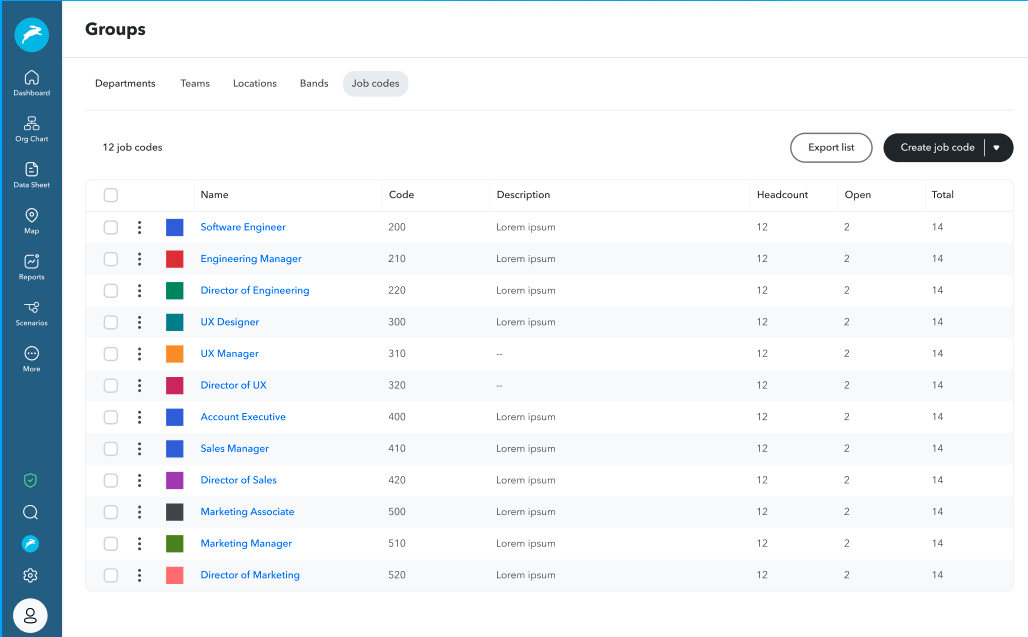
Task: Open the Dashboard from sidebar
Action: (x=31, y=83)
